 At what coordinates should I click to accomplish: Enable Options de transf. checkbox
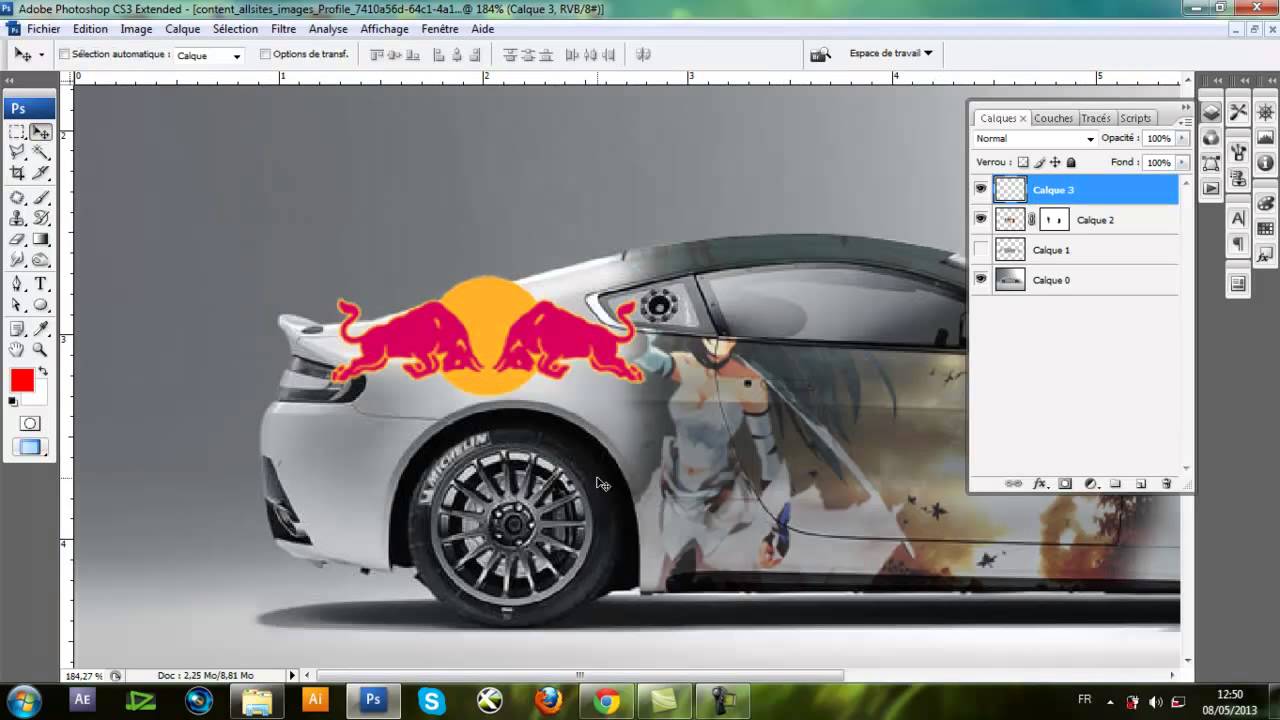(x=265, y=54)
